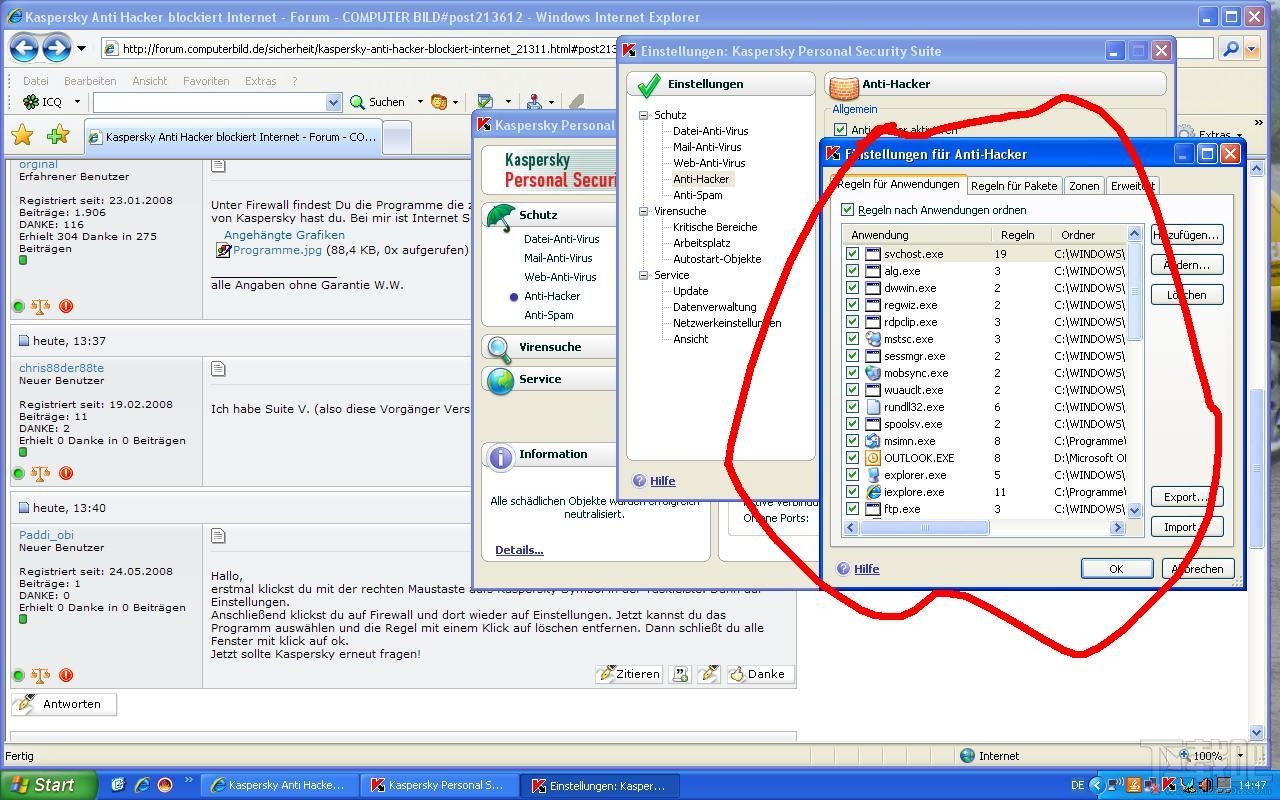Click the Add to Favorites star-plus icon
This screenshot has width=1280, height=800.
pyautogui.click(x=58, y=135)
